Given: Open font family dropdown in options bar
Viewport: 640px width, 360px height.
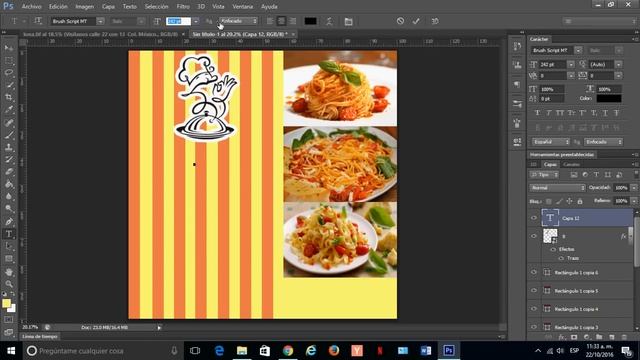Looking at the screenshot, I should tap(100, 21).
